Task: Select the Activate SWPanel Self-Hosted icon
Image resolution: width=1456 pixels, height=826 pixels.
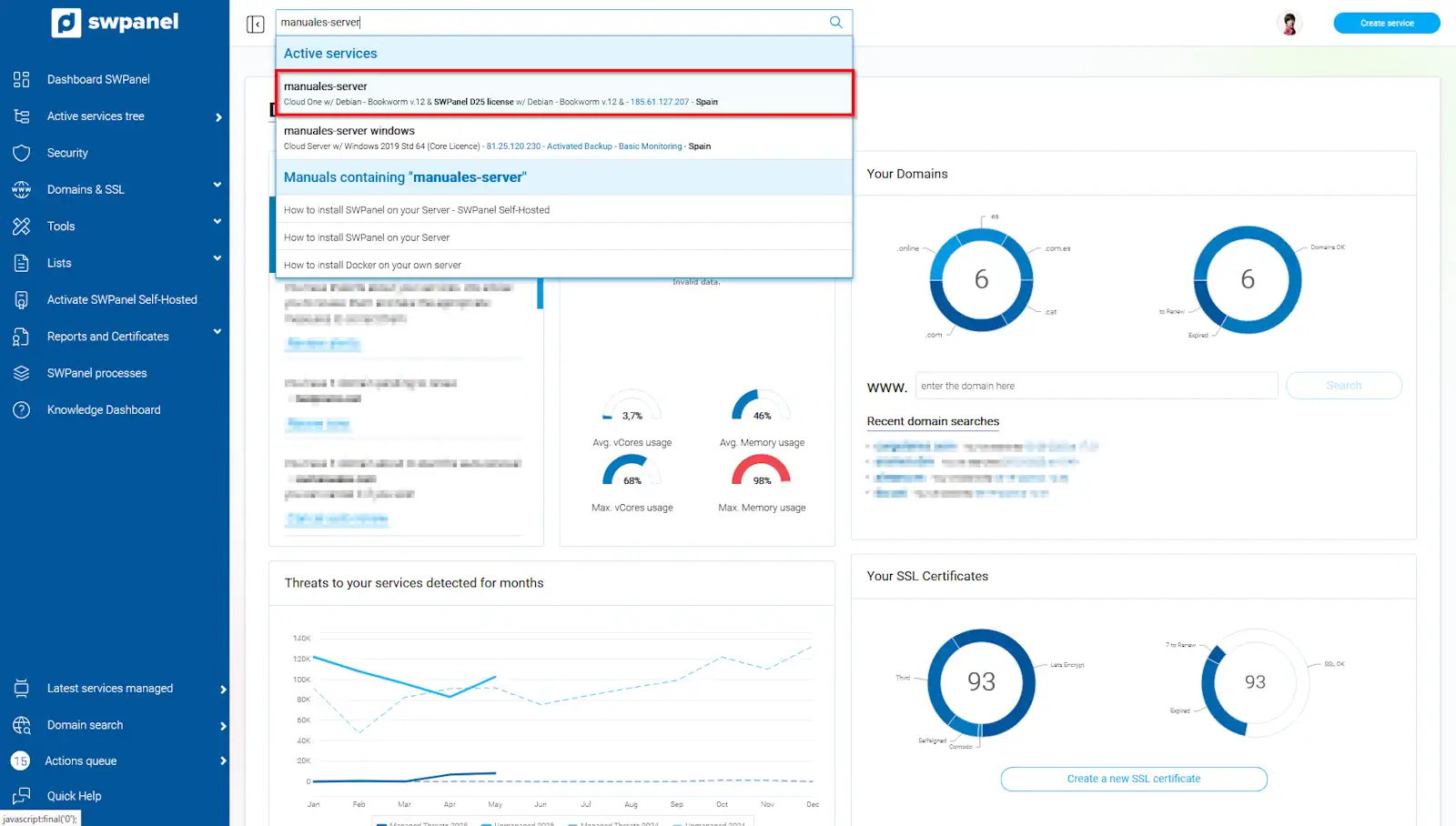Action: [x=22, y=299]
